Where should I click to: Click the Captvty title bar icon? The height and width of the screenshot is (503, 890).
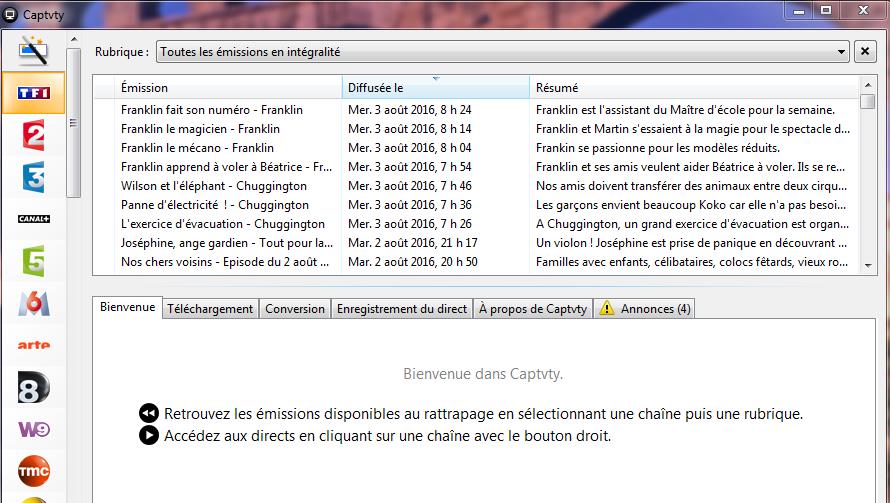pyautogui.click(x=9, y=15)
